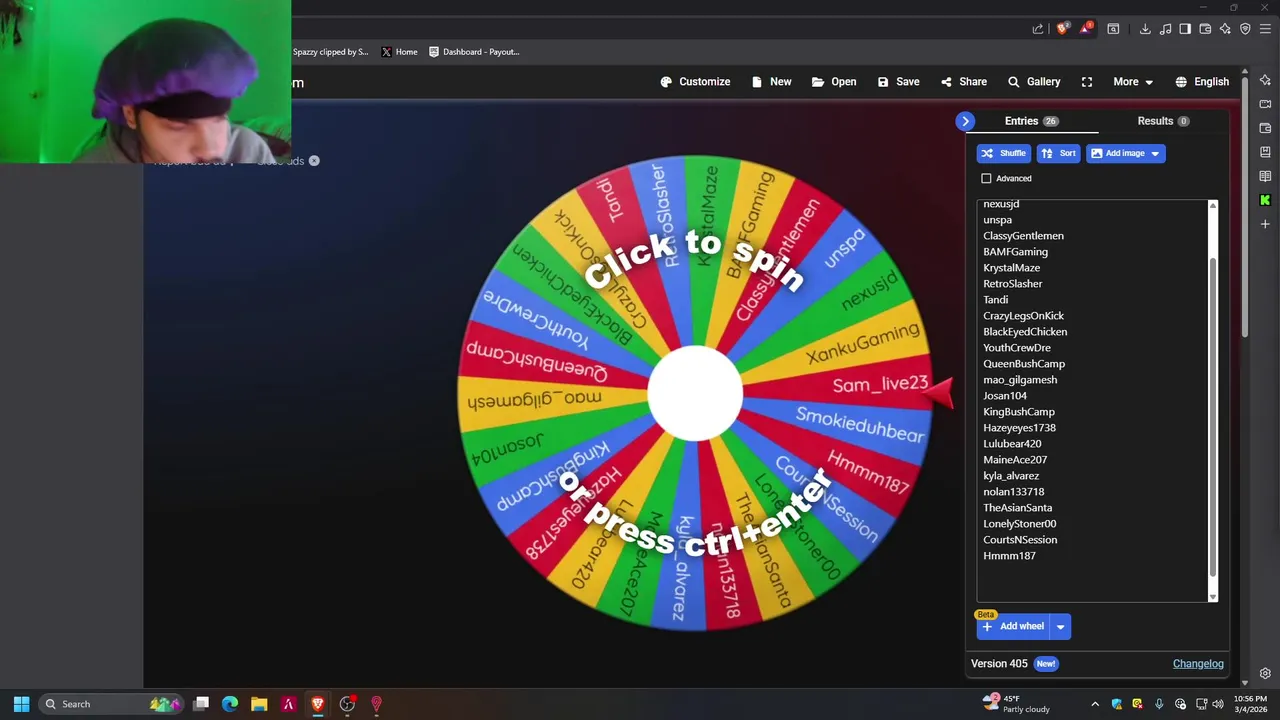Toggle the browser sidebar panel icon
The image size is (1280, 720).
pos(1185,29)
